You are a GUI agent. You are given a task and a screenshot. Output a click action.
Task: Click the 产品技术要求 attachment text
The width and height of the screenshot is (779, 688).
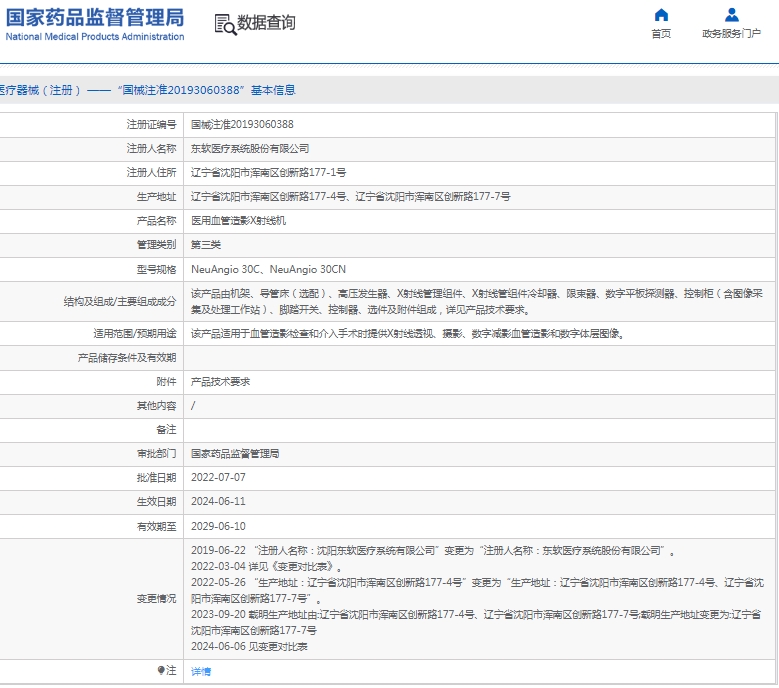coord(221,382)
